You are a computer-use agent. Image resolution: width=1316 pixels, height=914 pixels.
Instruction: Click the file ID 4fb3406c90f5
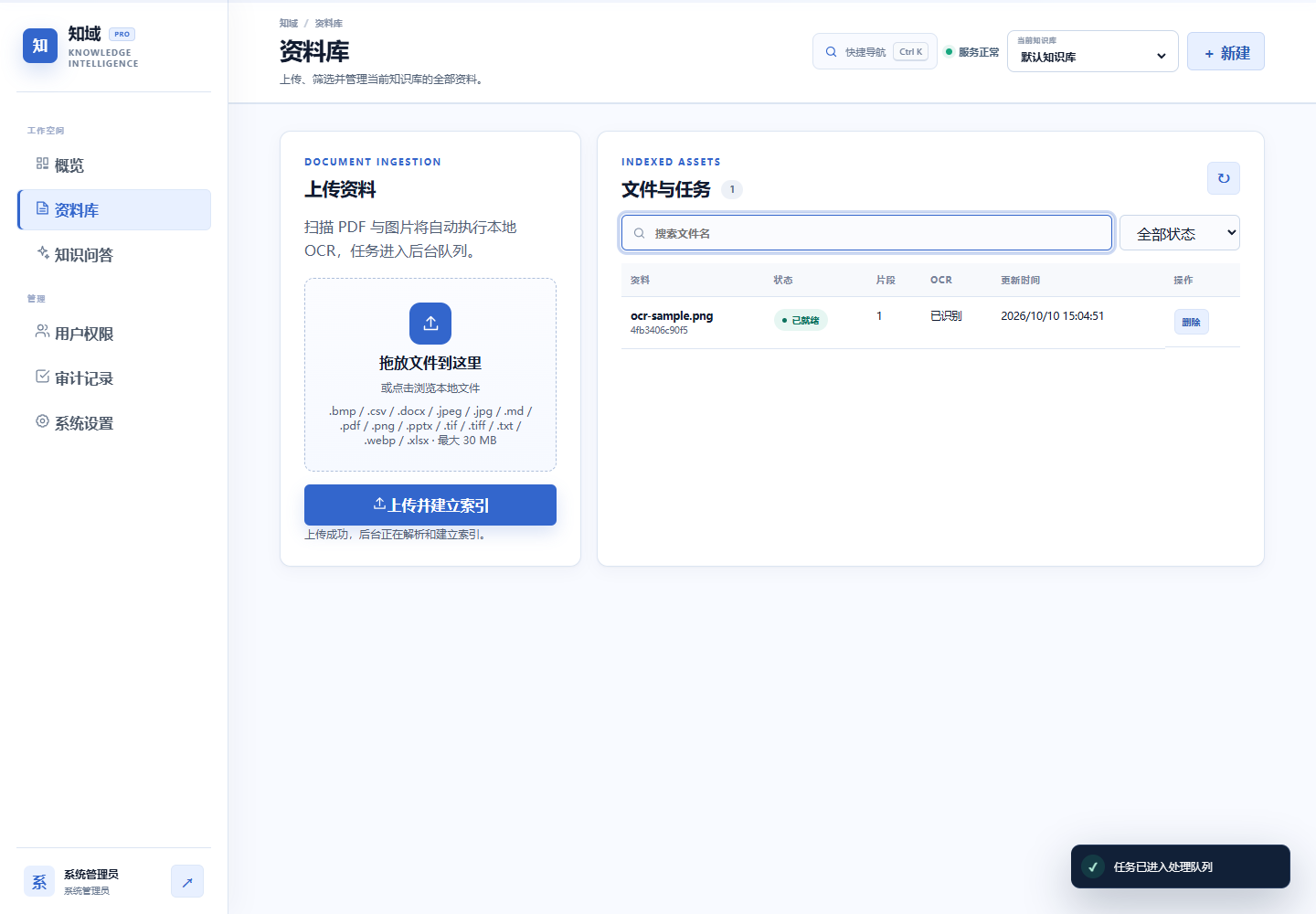[x=659, y=330]
